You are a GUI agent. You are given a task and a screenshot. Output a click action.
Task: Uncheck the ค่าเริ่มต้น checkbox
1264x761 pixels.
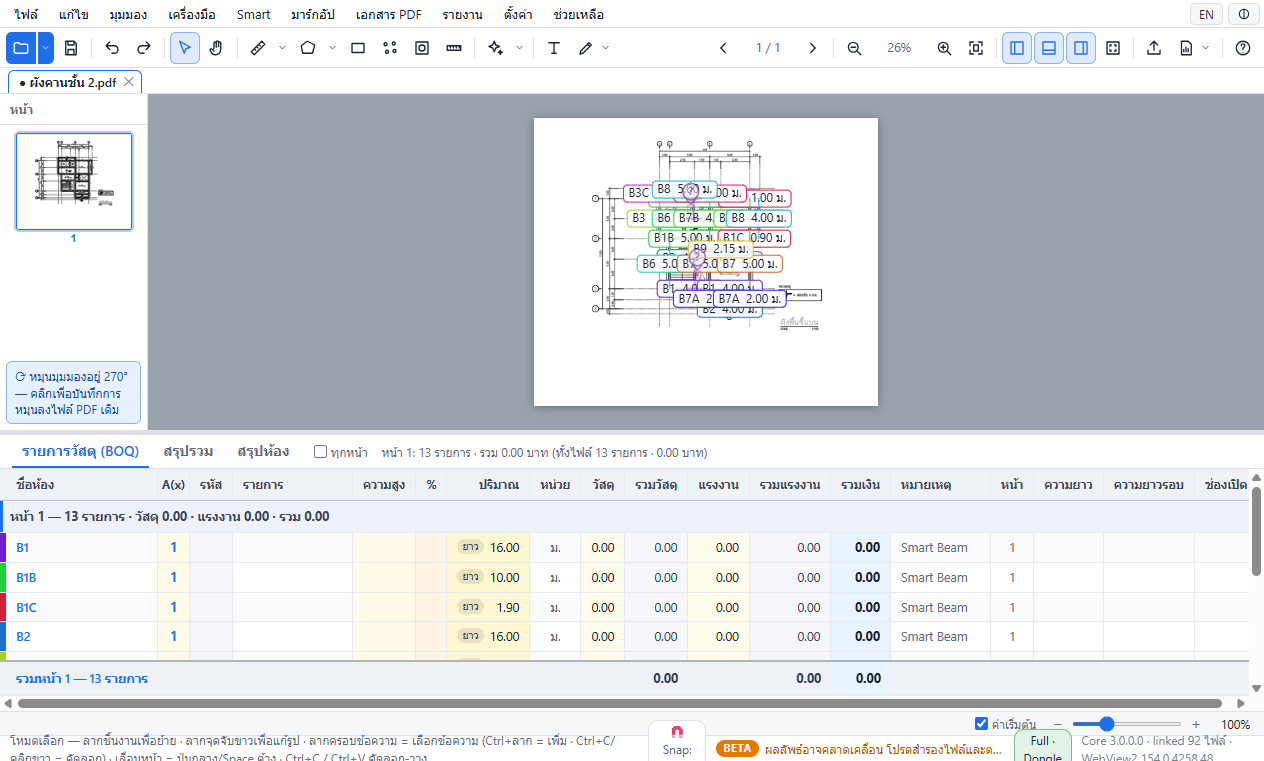pos(981,724)
